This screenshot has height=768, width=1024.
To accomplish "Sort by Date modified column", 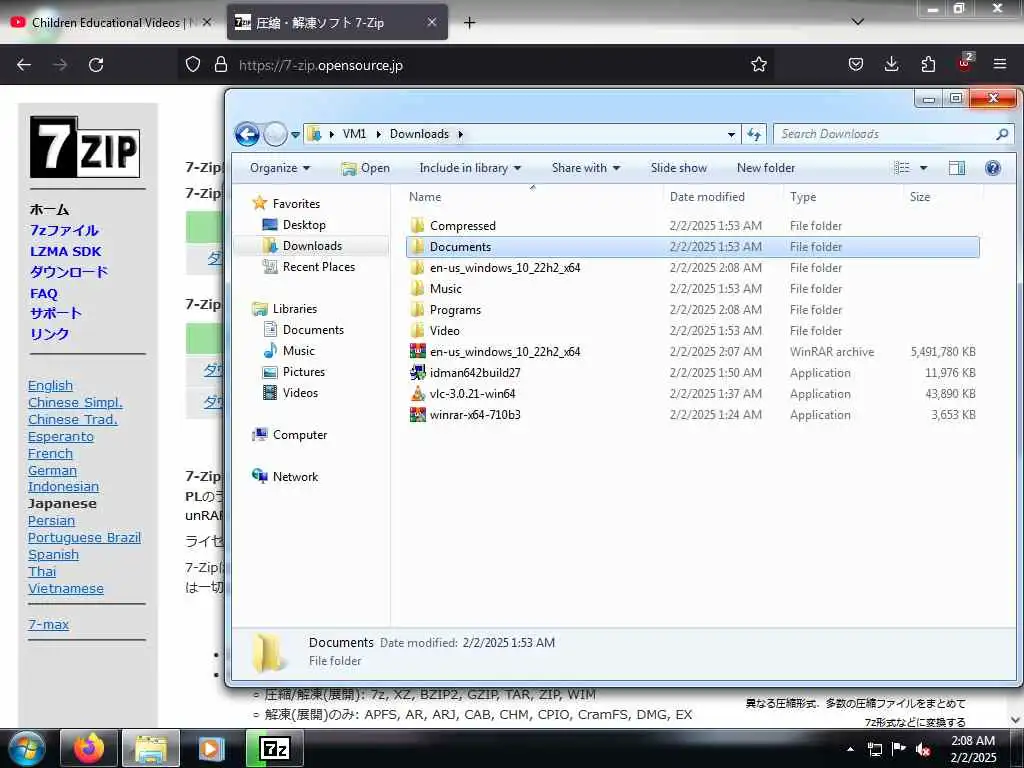I will [707, 197].
